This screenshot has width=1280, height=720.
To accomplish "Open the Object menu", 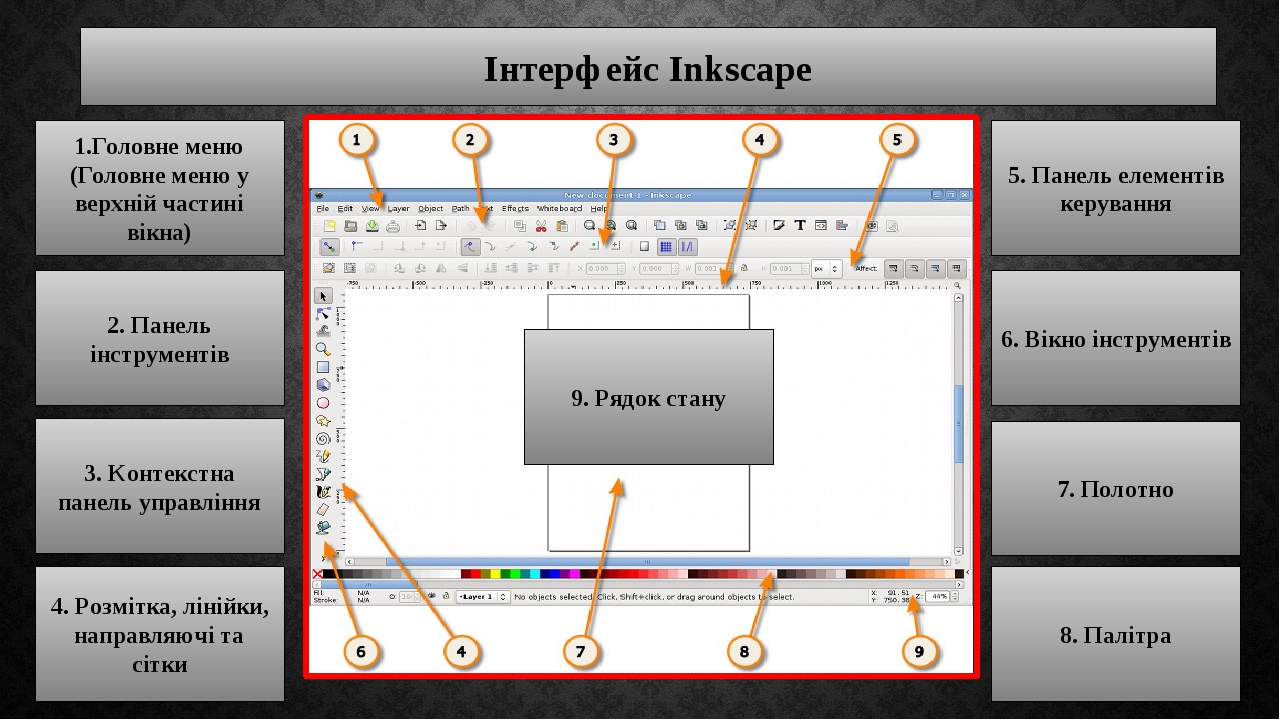I will coord(431,208).
